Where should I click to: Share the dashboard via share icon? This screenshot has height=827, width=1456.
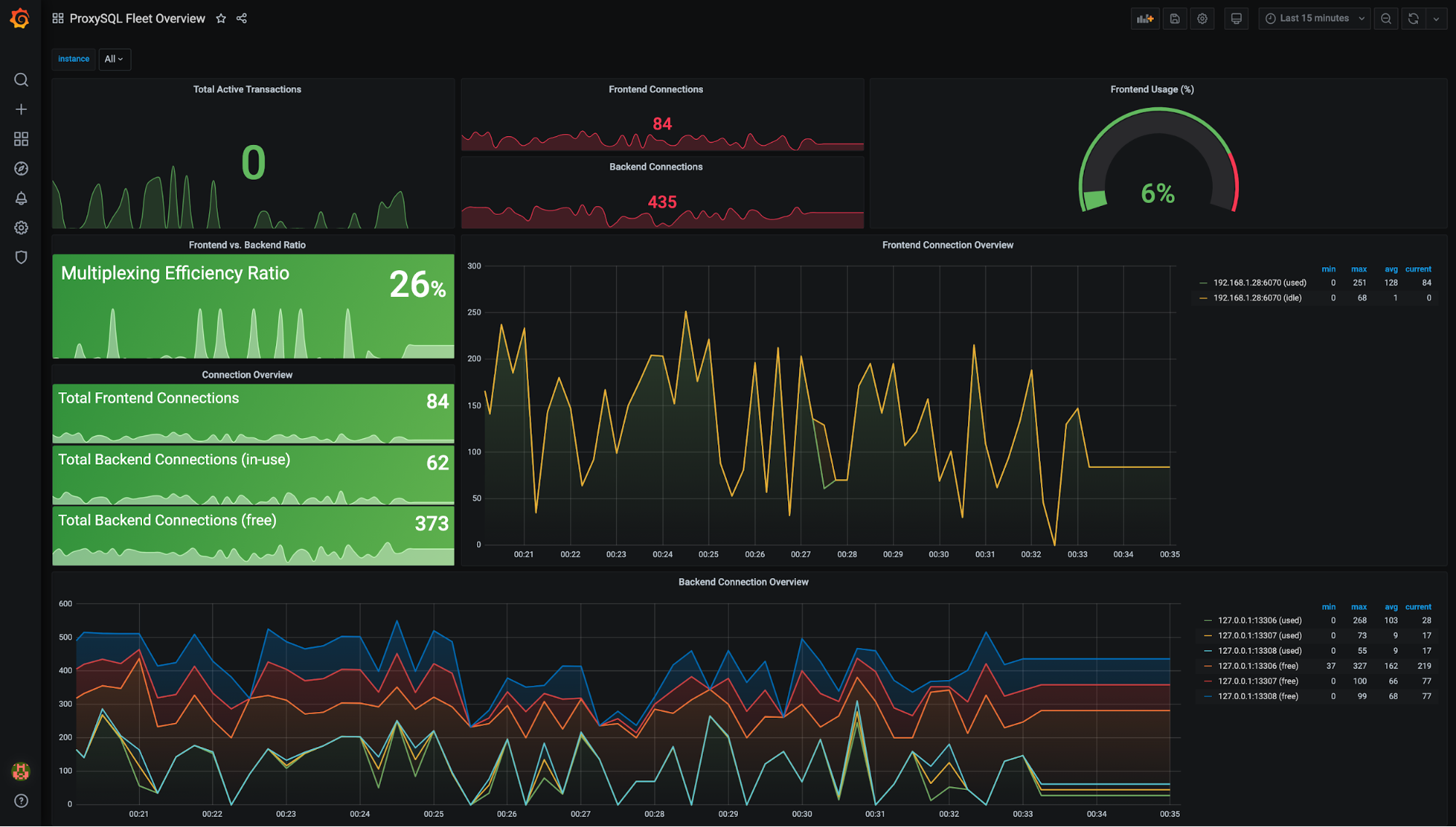tap(242, 18)
